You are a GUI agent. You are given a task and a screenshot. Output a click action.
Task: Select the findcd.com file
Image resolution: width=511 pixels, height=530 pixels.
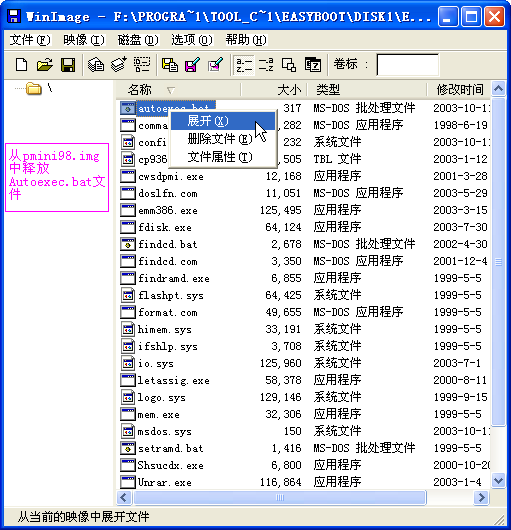pyautogui.click(x=168, y=261)
